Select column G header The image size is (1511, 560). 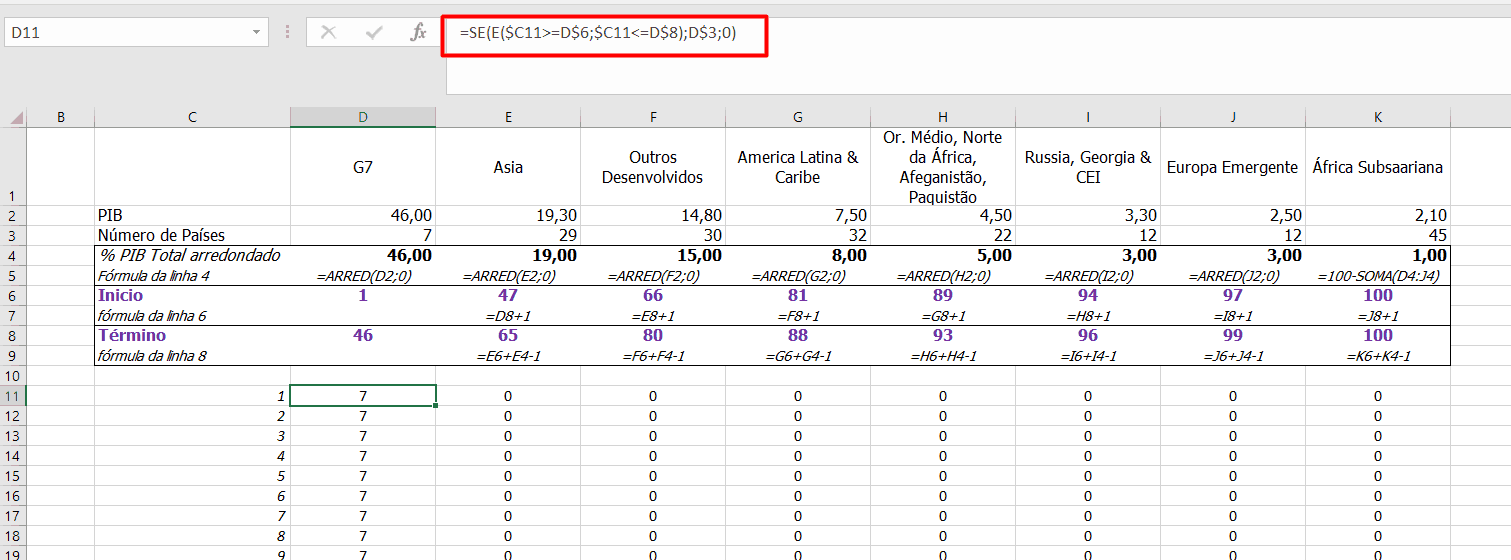[x=798, y=117]
